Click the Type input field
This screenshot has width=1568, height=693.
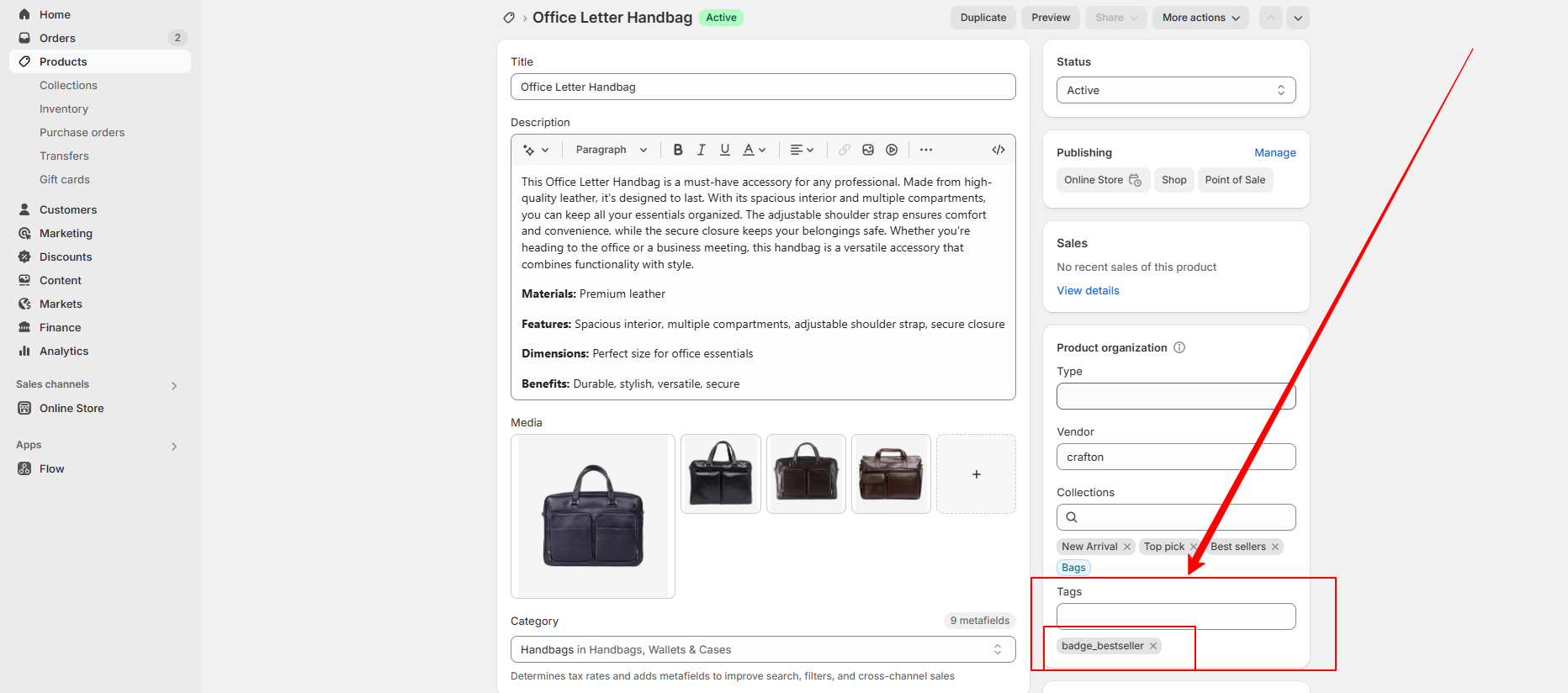coord(1176,396)
